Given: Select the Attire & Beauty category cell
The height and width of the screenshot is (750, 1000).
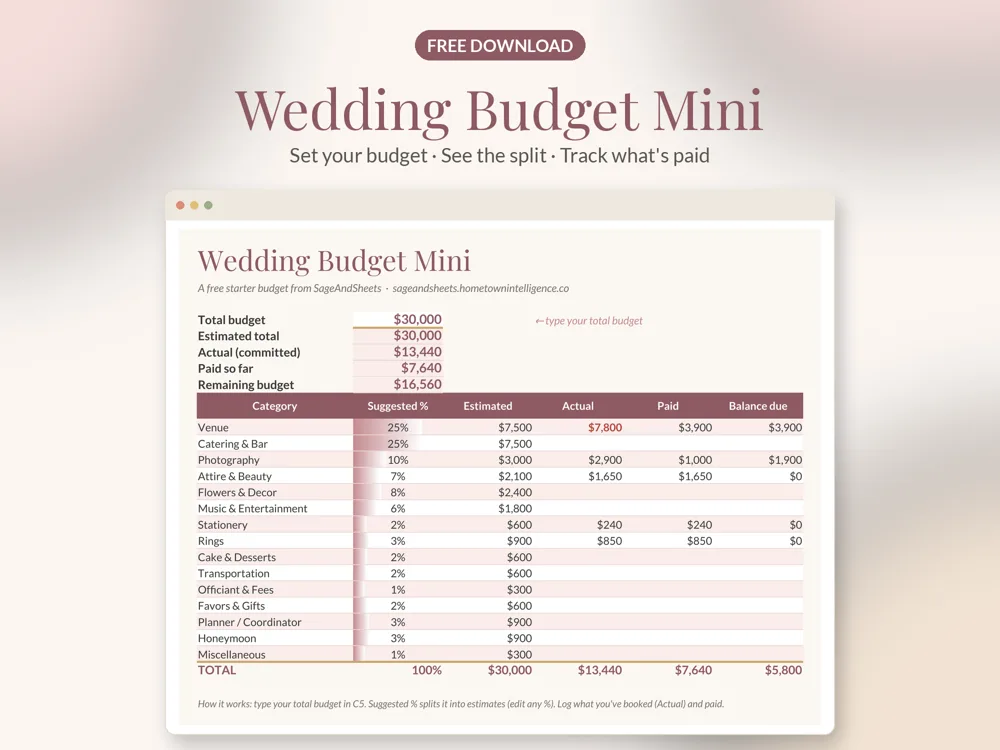Looking at the screenshot, I should pyautogui.click(x=274, y=476).
